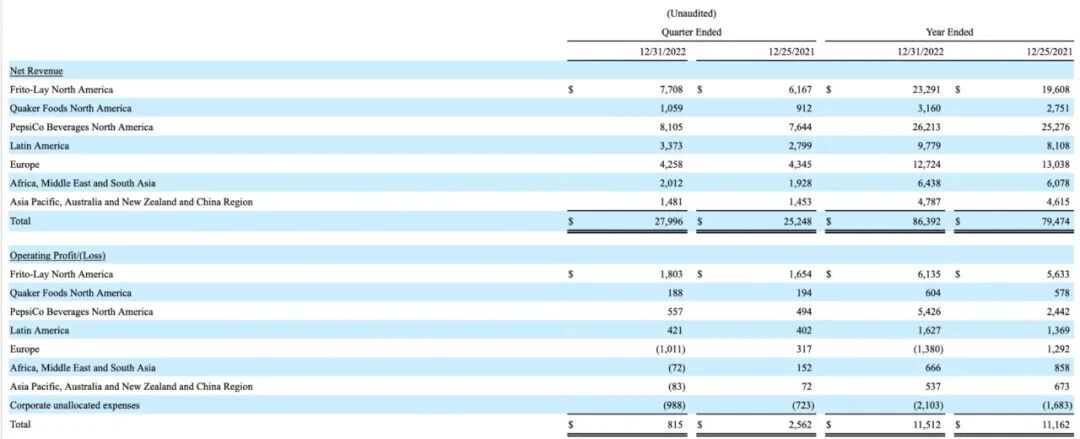This screenshot has width=1080, height=439.
Task: Click 12/25/2021 header under Year Ended
Action: (1049, 52)
